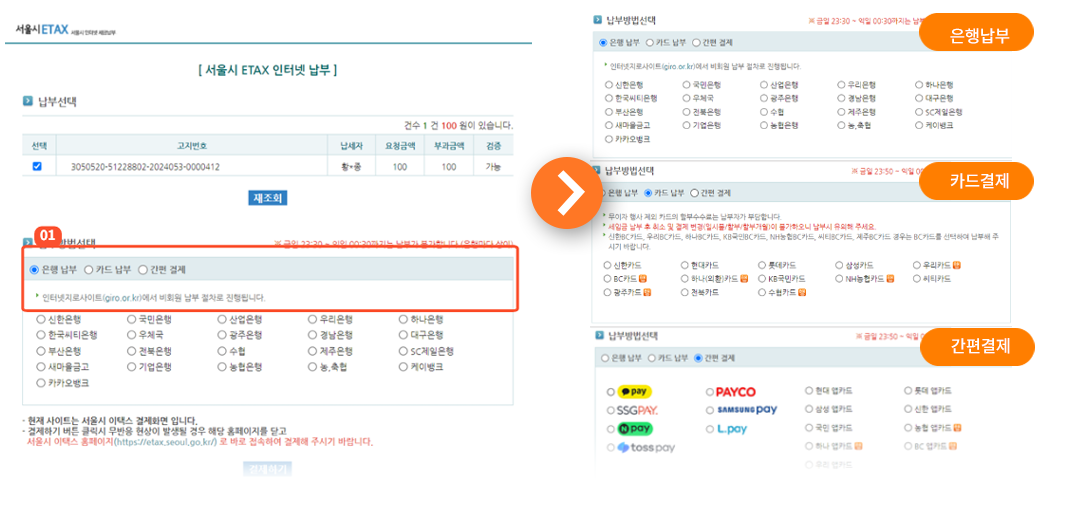Click the 부과금액 column header
Image resolution: width=1069 pixels, height=514 pixels.
pos(449,146)
